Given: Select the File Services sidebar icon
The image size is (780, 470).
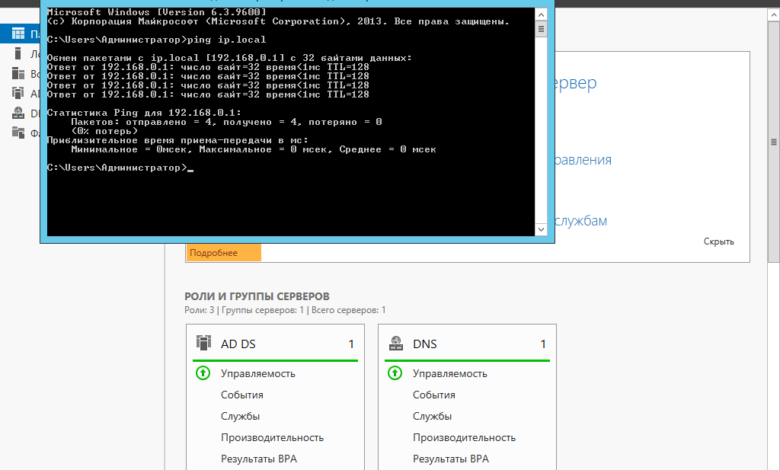Looking at the screenshot, I should [18, 132].
